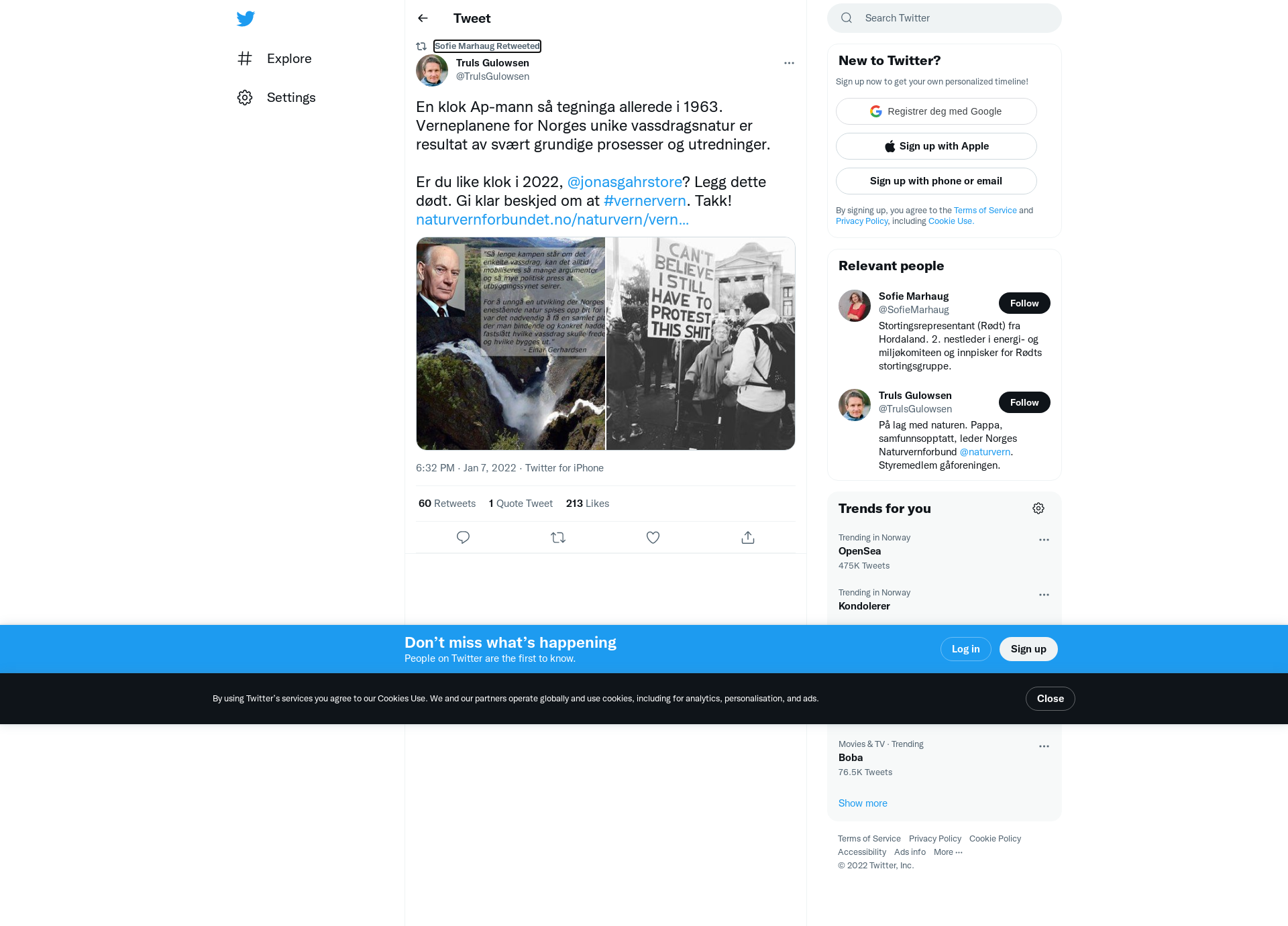Screen dimensions: 1288x926
Task: Open more options for Boba trend
Action: point(1044,746)
